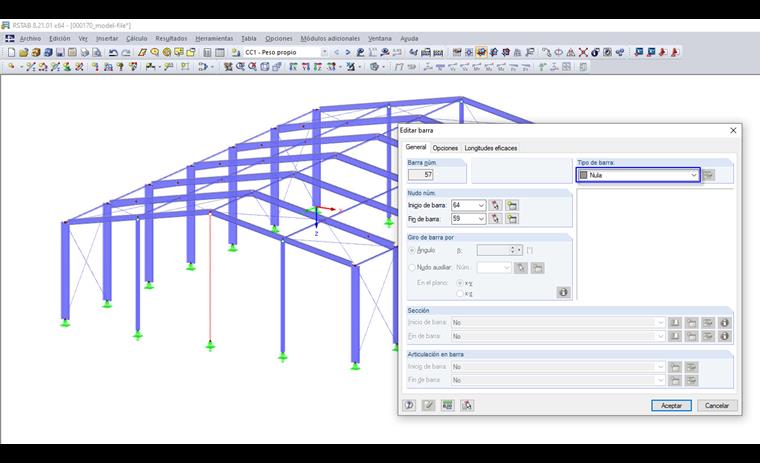Undo the last action
The height and width of the screenshot is (463, 760).
click(x=113, y=52)
